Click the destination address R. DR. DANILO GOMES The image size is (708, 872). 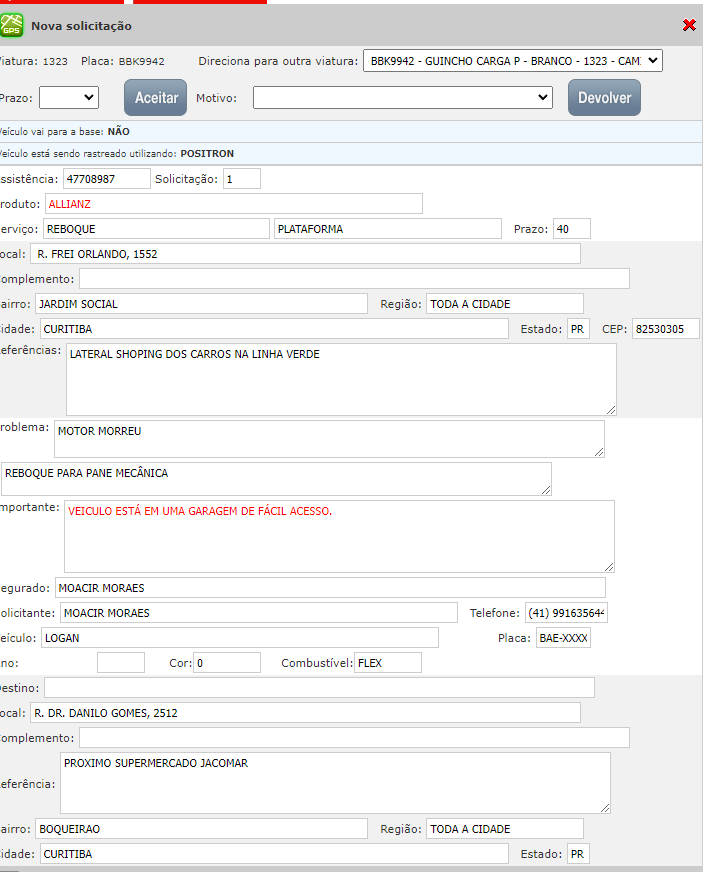coord(305,713)
